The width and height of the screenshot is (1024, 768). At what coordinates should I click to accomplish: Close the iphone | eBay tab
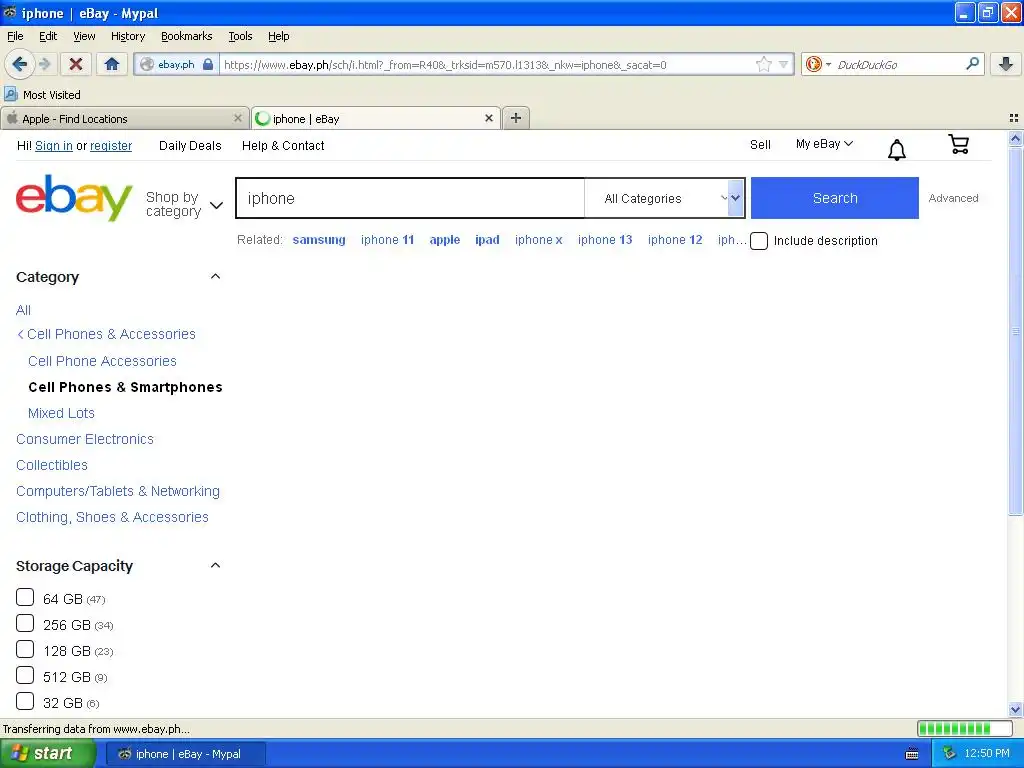click(x=488, y=118)
